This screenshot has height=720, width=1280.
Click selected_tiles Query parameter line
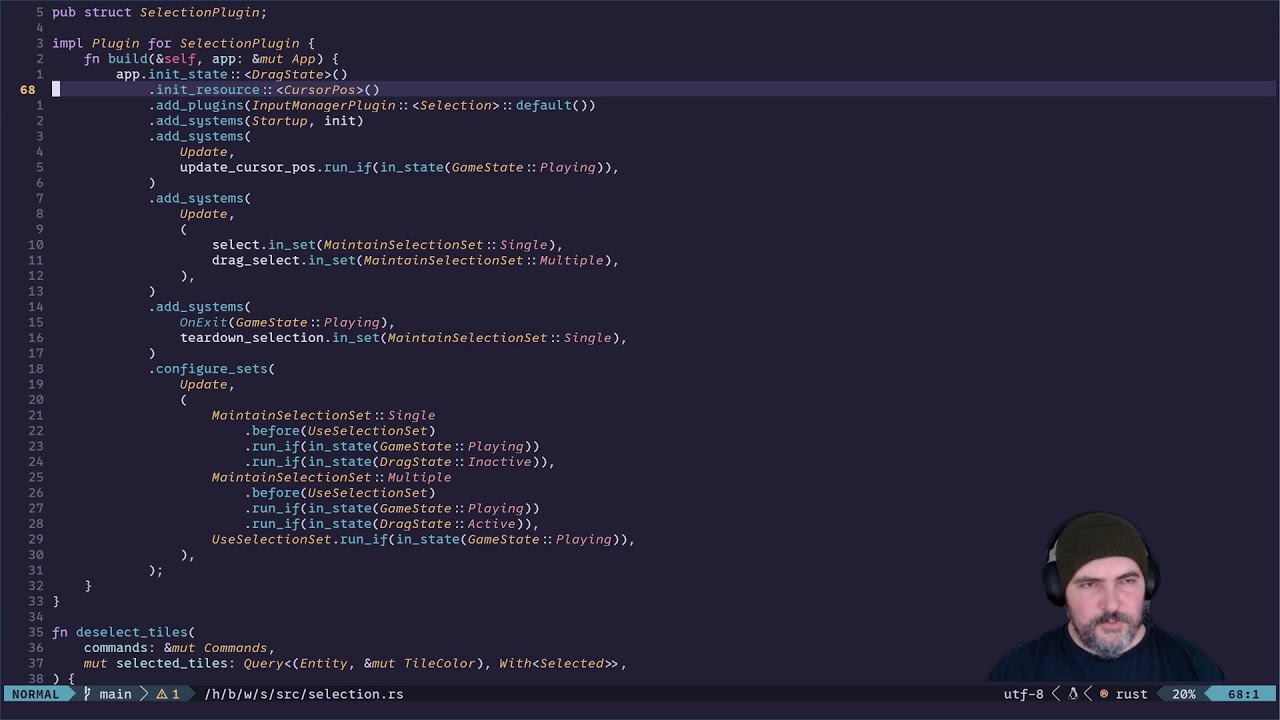[x=356, y=663]
